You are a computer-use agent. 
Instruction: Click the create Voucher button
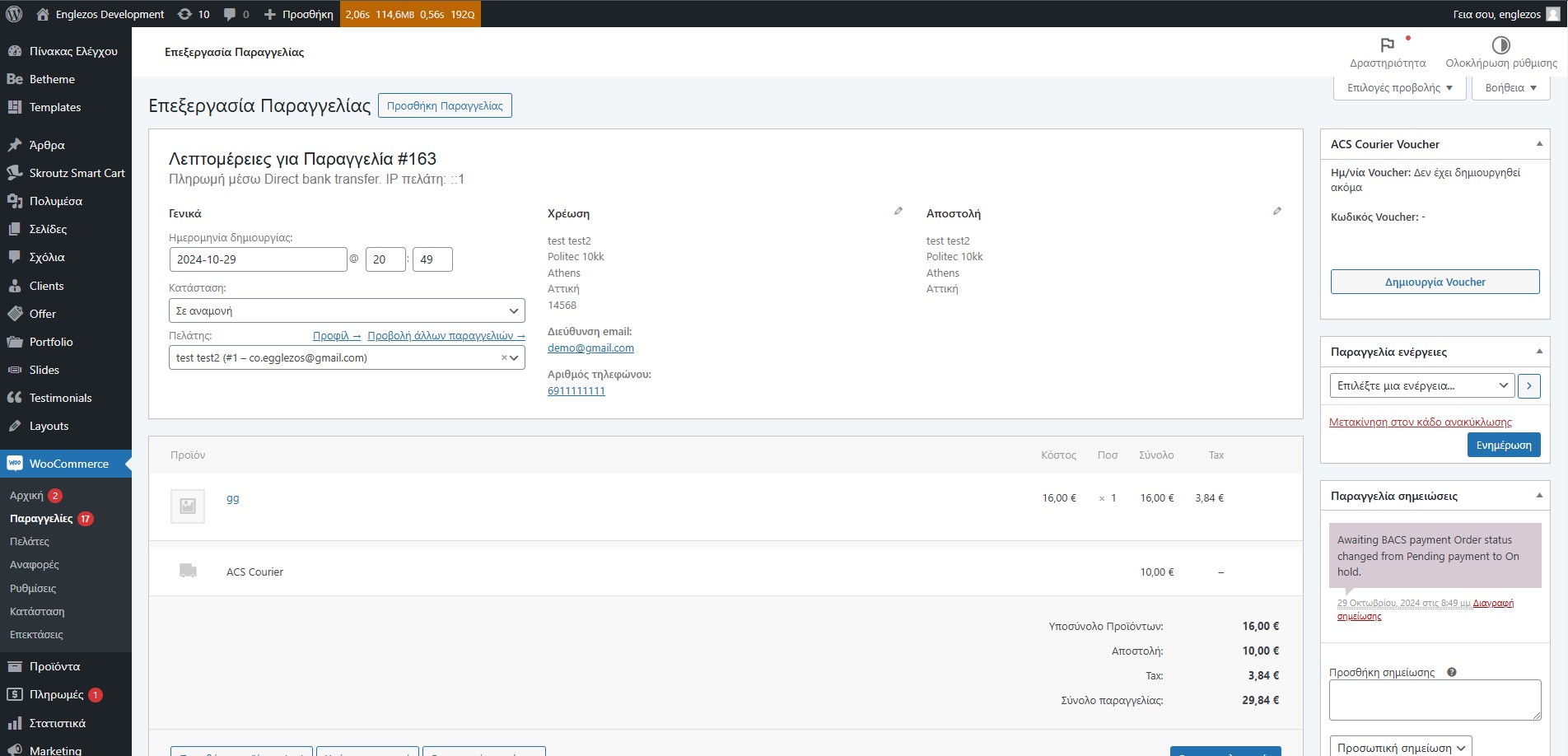click(1435, 282)
